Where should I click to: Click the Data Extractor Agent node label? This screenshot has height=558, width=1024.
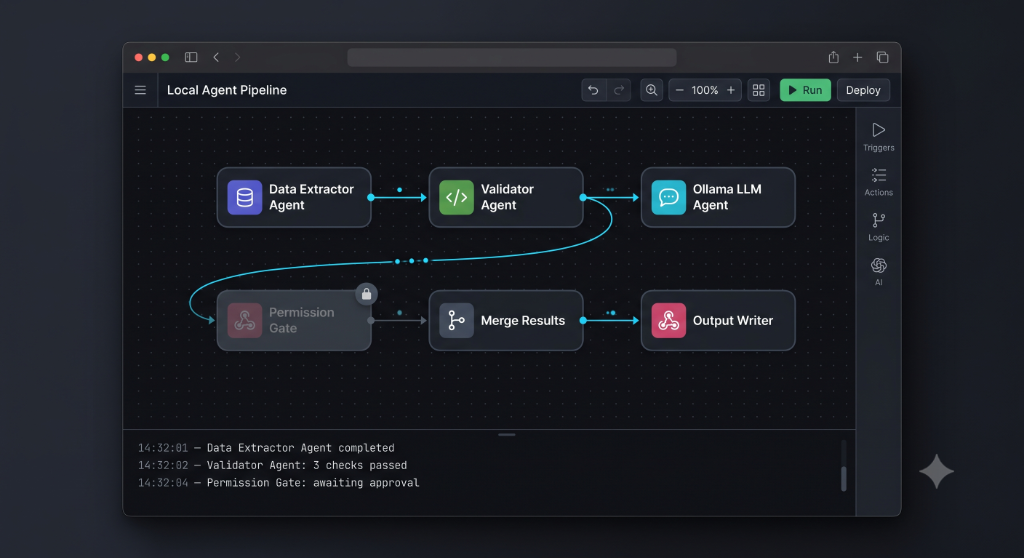tap(311, 197)
